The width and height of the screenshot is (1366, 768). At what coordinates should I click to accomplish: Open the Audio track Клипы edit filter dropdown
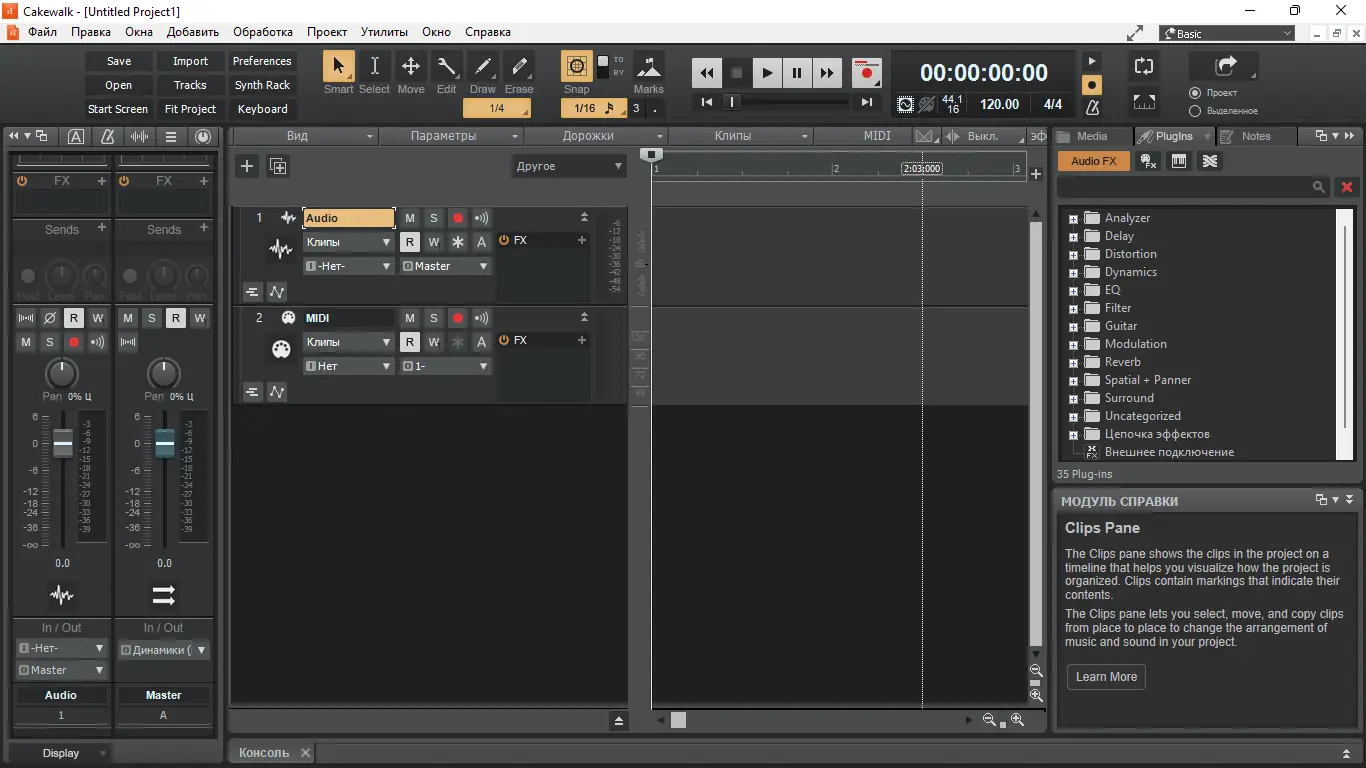pos(349,242)
